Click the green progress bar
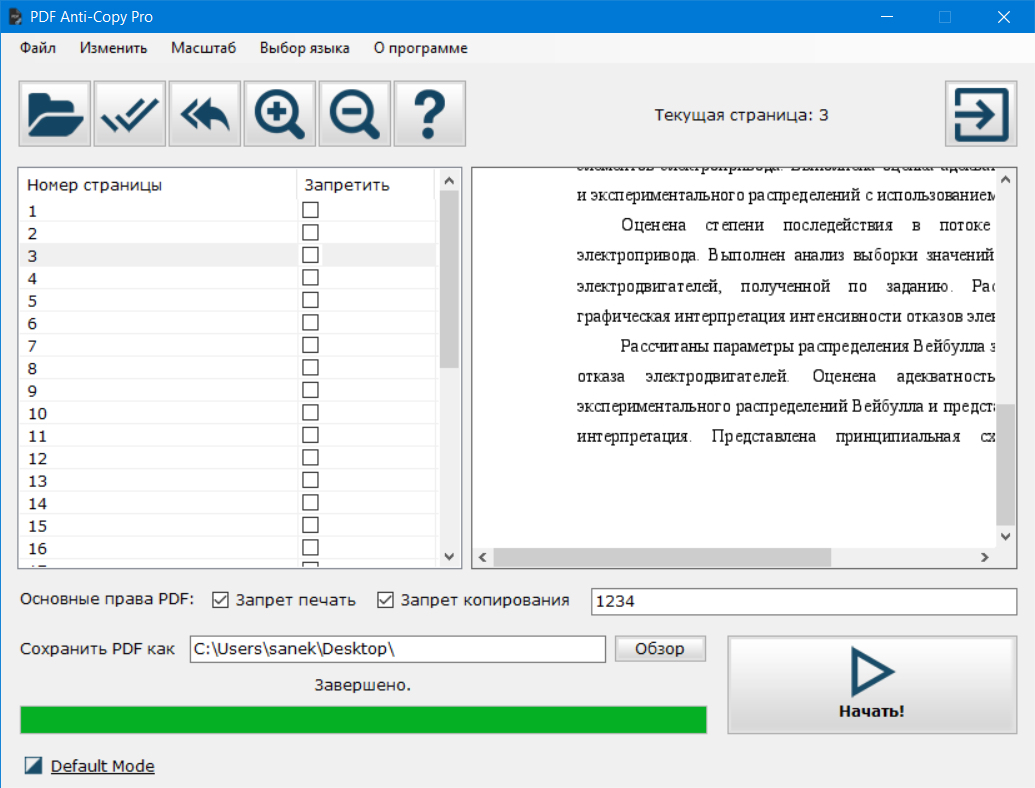 (363, 720)
